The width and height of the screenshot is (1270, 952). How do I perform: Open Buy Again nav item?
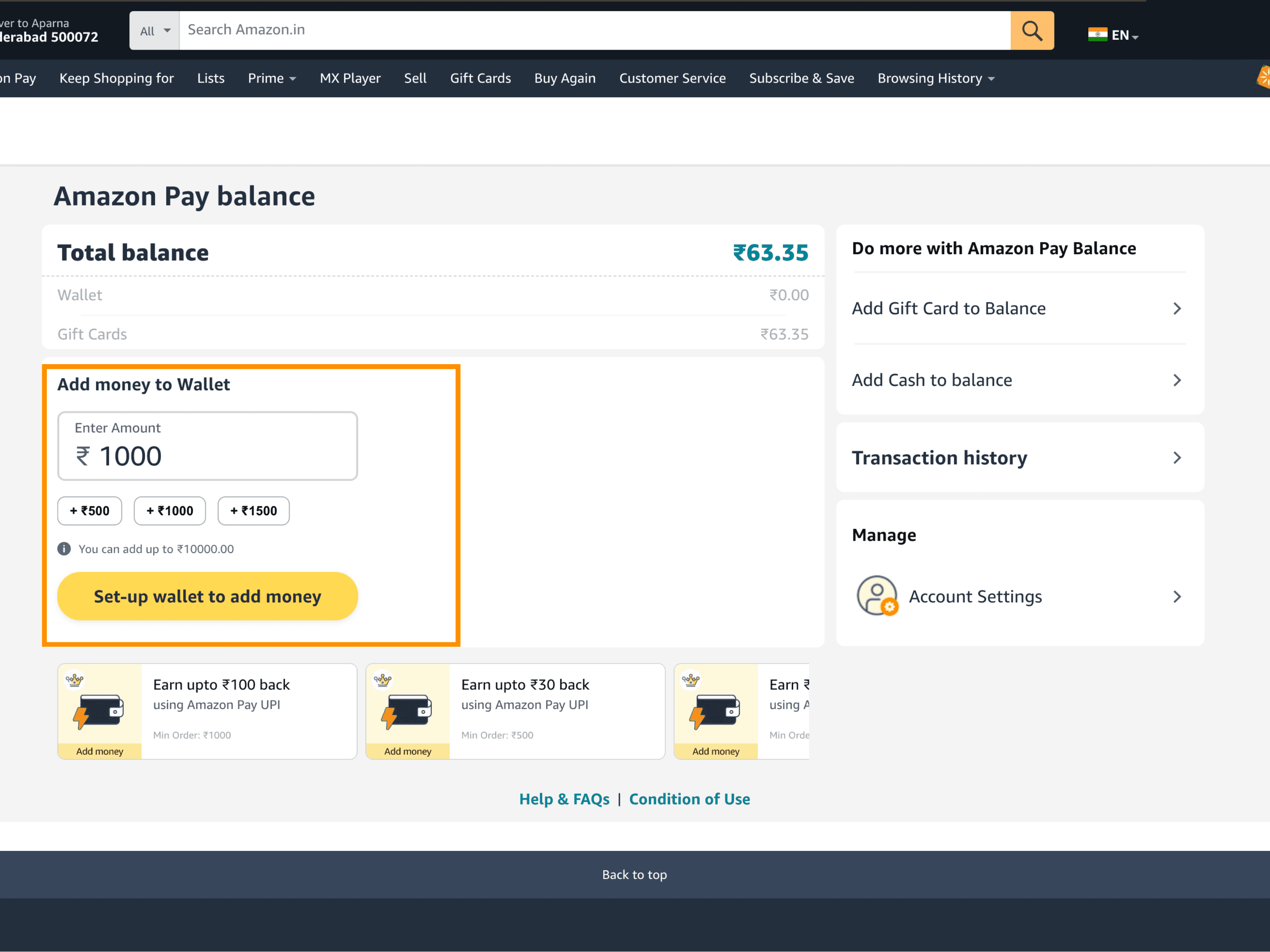tap(565, 78)
